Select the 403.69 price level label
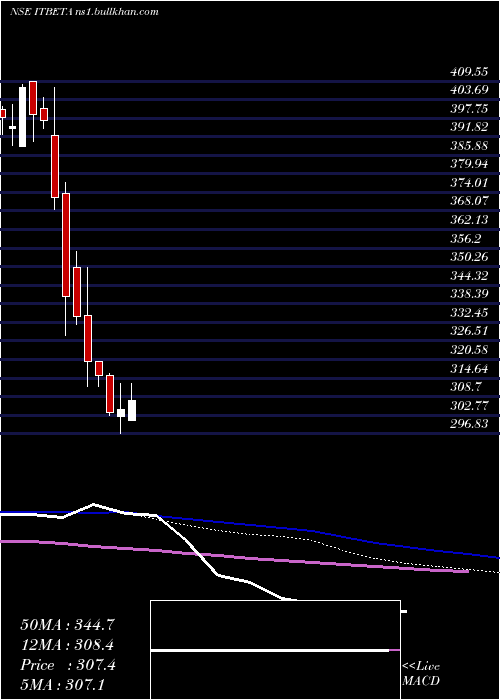500x700 pixels. pos(469,90)
